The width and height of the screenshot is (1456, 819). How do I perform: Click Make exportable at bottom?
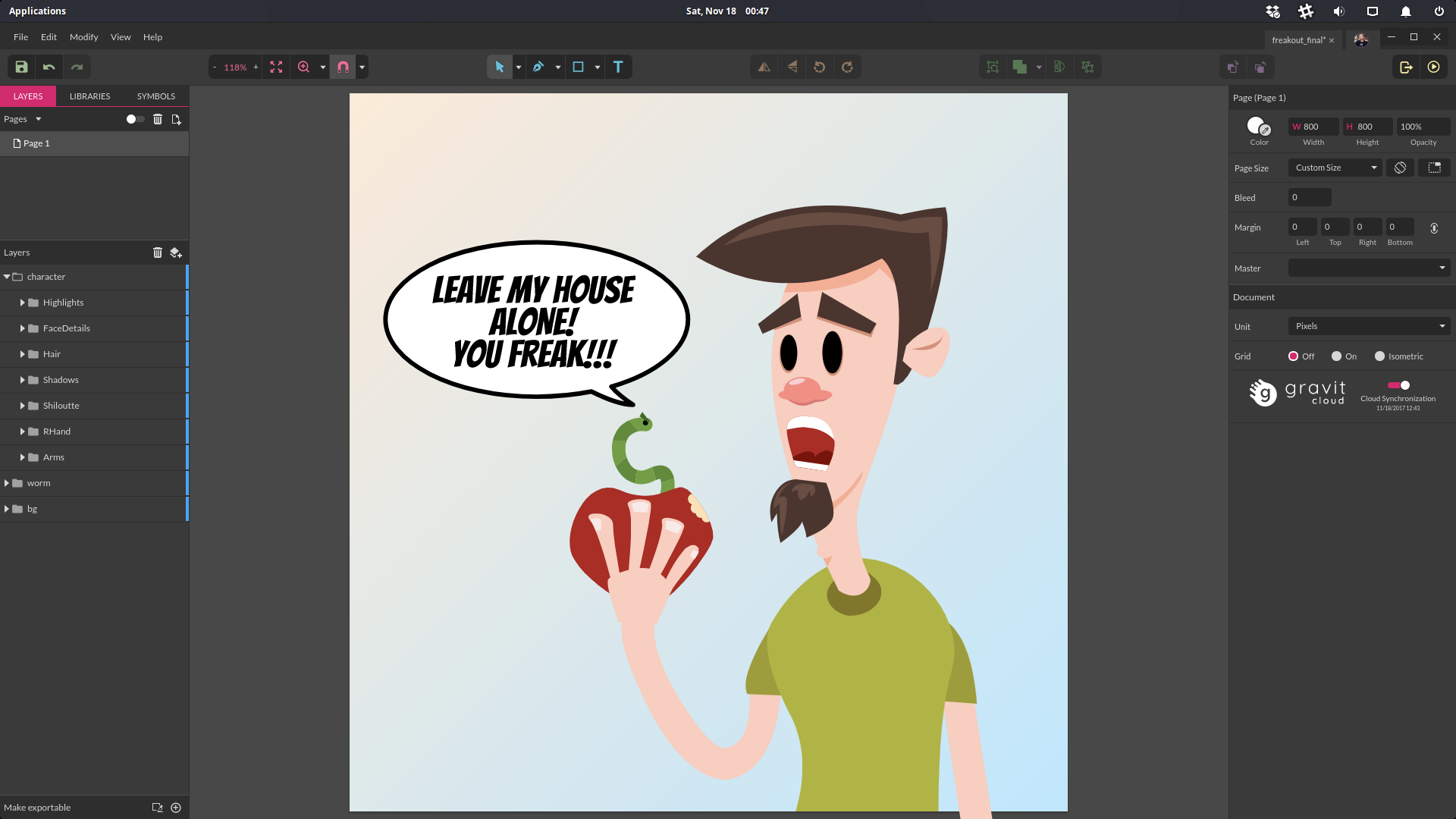pyautogui.click(x=37, y=808)
